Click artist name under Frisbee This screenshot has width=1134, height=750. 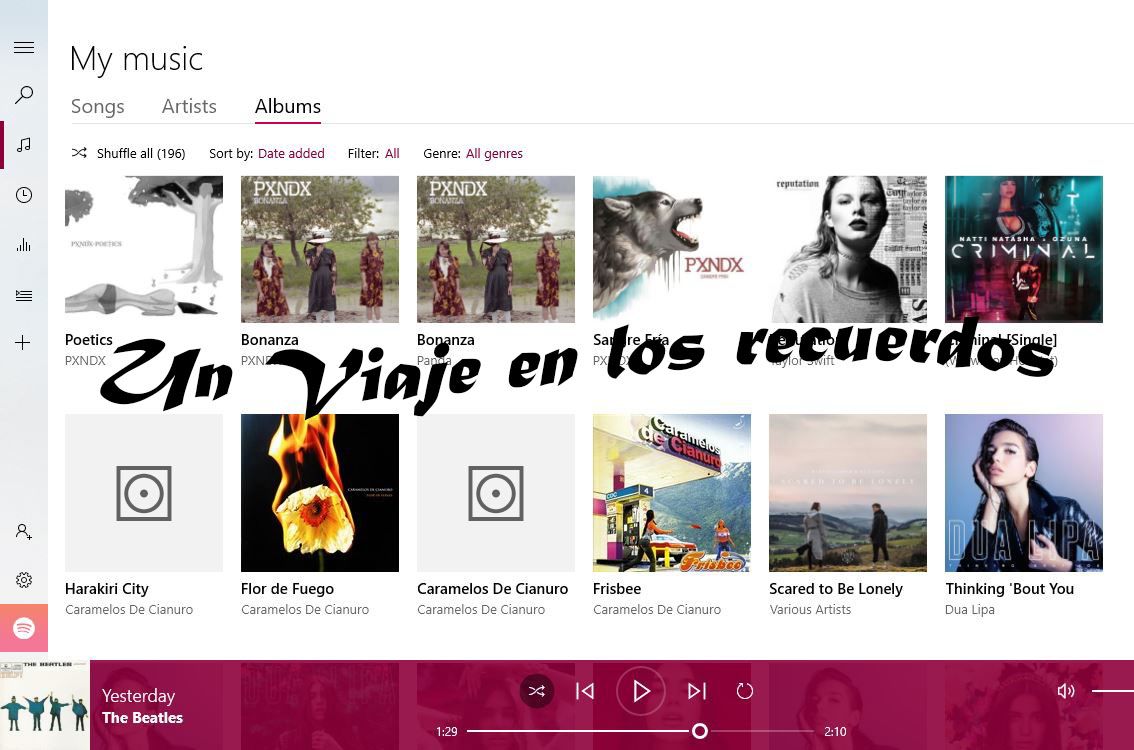[657, 610]
